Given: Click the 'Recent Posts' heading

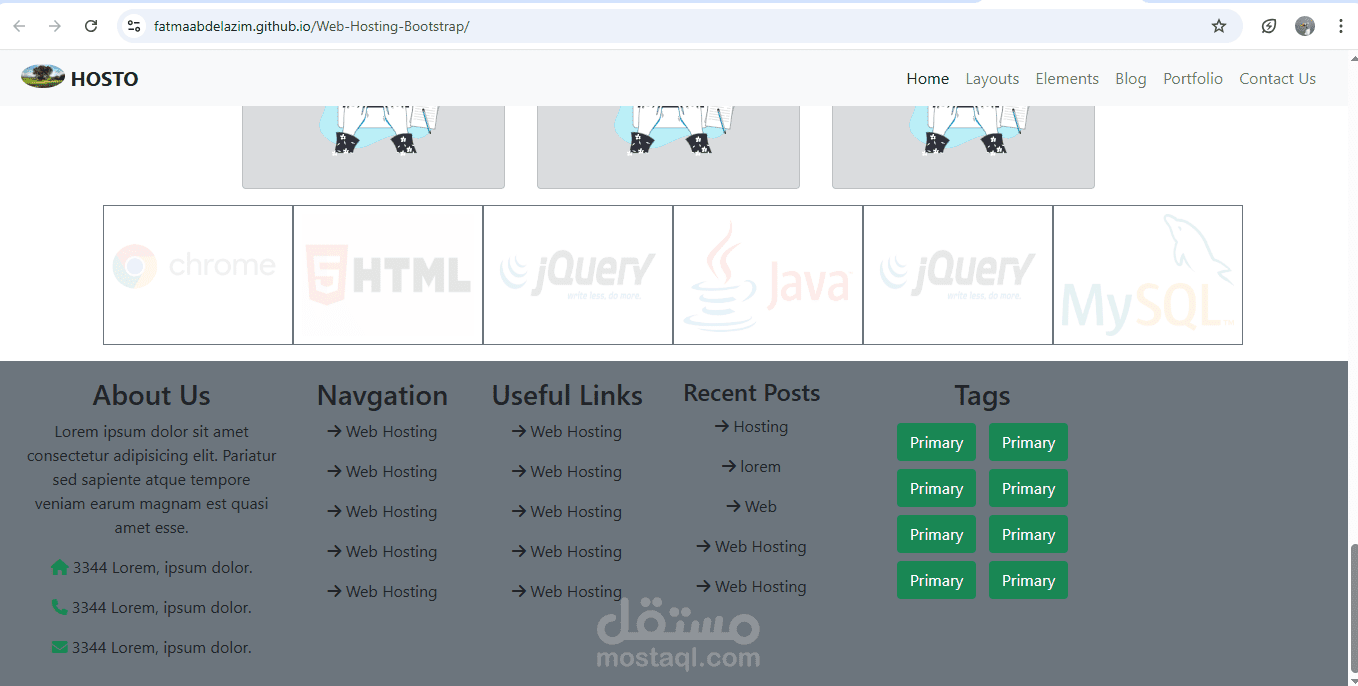Looking at the screenshot, I should pyautogui.click(x=752, y=393).
